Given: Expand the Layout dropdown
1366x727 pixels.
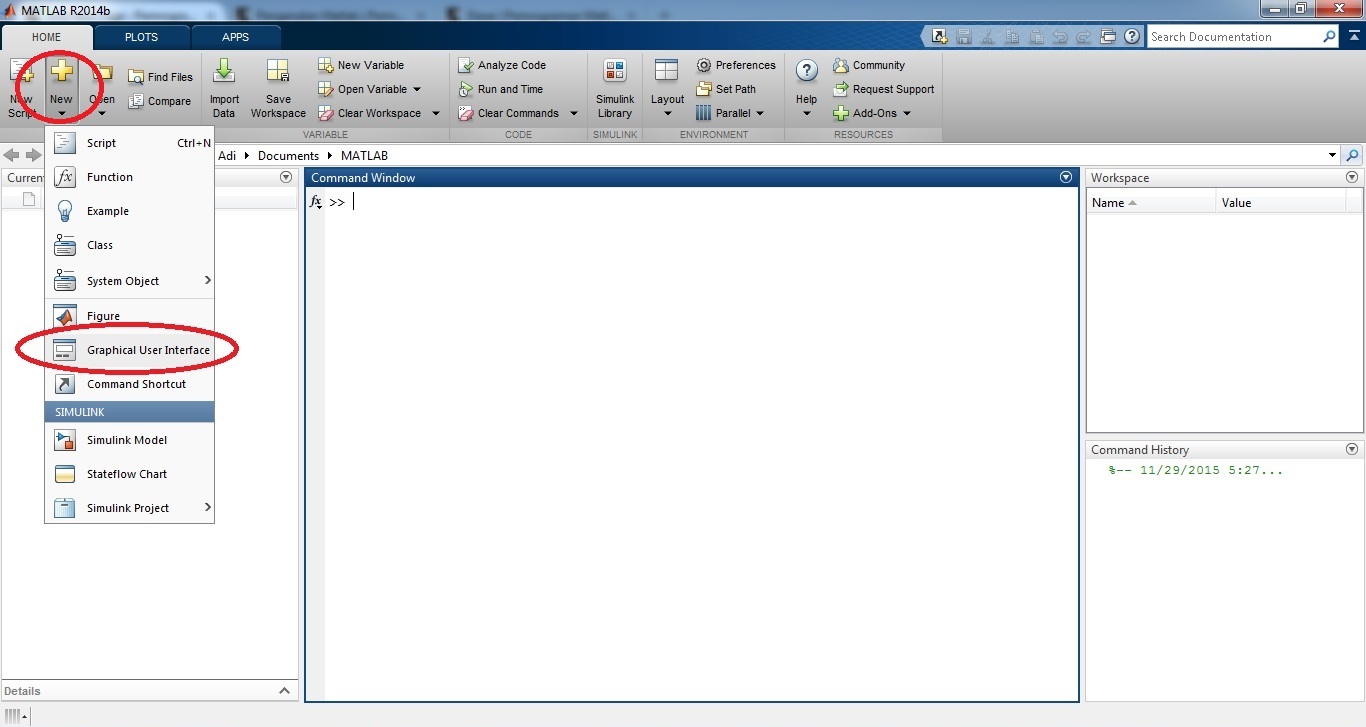Looking at the screenshot, I should point(667,113).
